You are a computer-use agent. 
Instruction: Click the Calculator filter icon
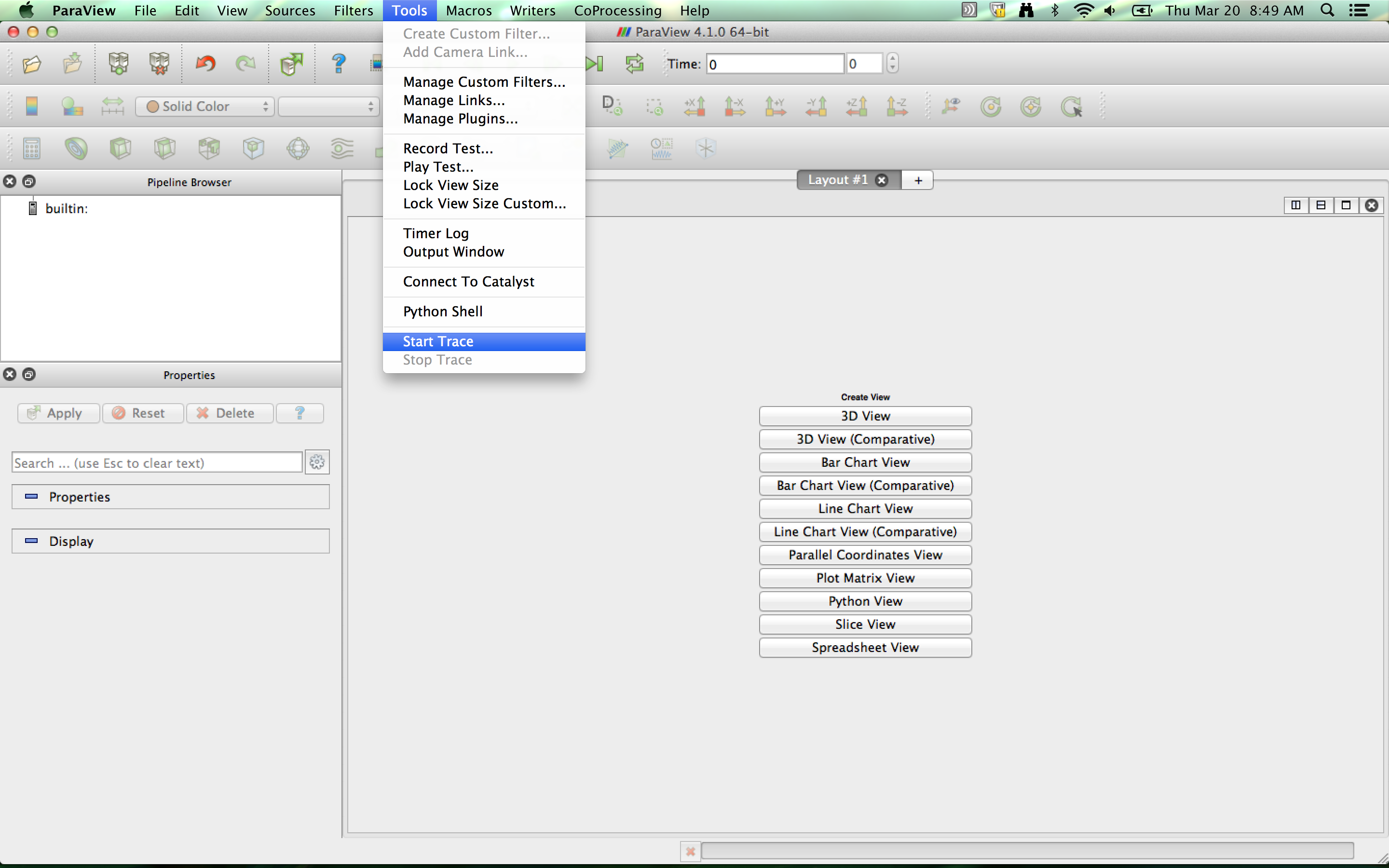click(x=31, y=149)
